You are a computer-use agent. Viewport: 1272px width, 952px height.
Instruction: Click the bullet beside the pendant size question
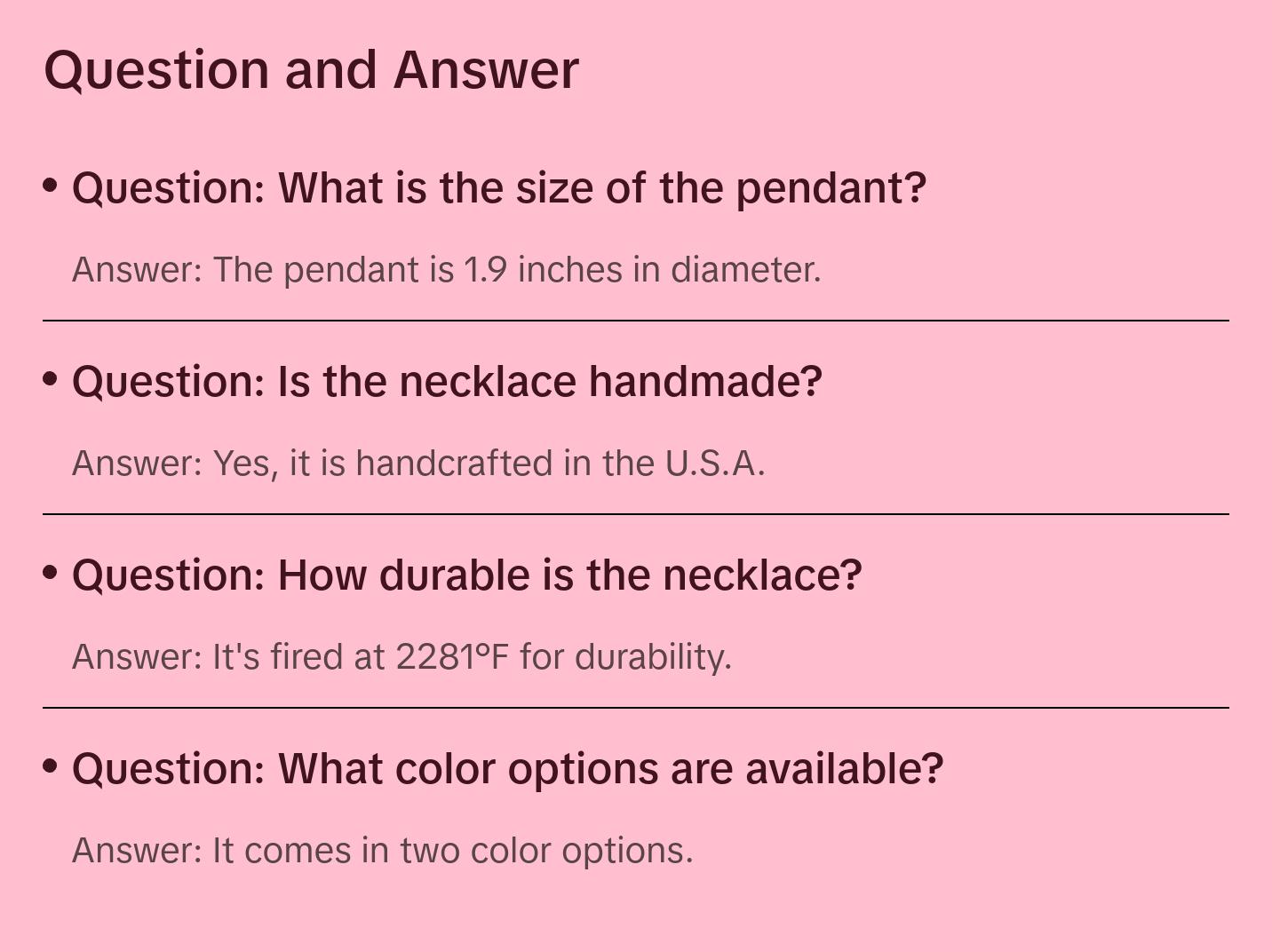(x=51, y=186)
